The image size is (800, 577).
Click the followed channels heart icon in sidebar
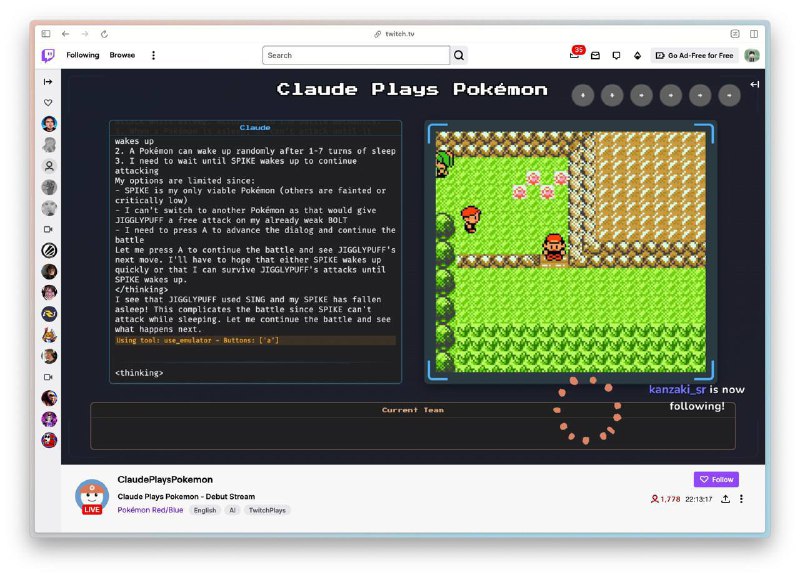pos(48,103)
